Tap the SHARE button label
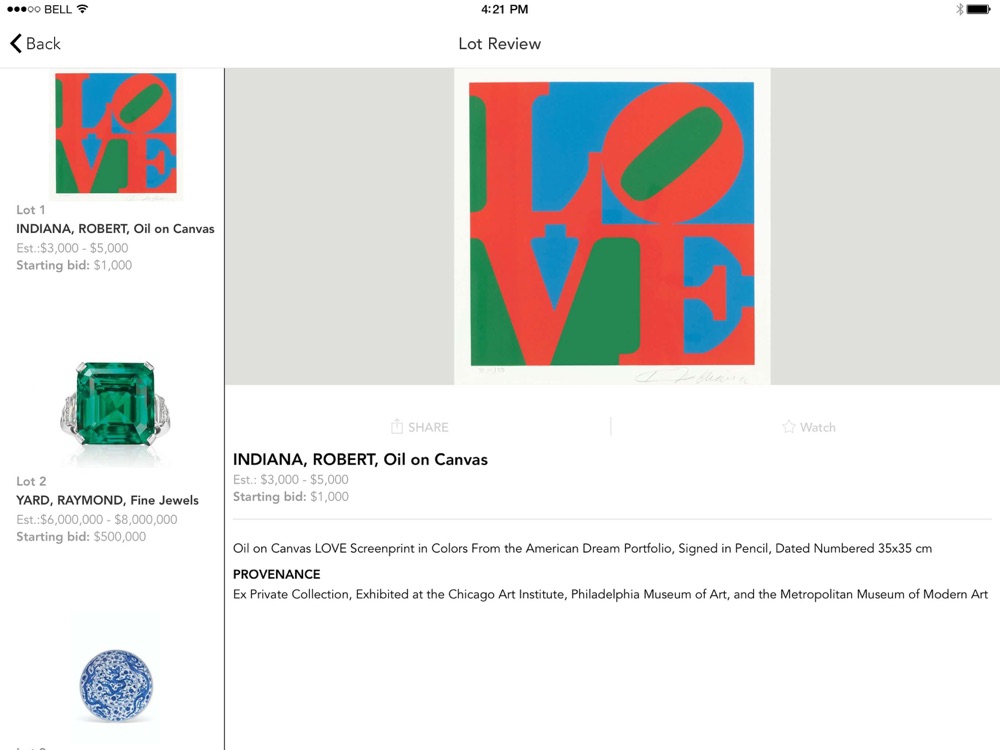The height and width of the screenshot is (750, 1000). click(x=428, y=427)
